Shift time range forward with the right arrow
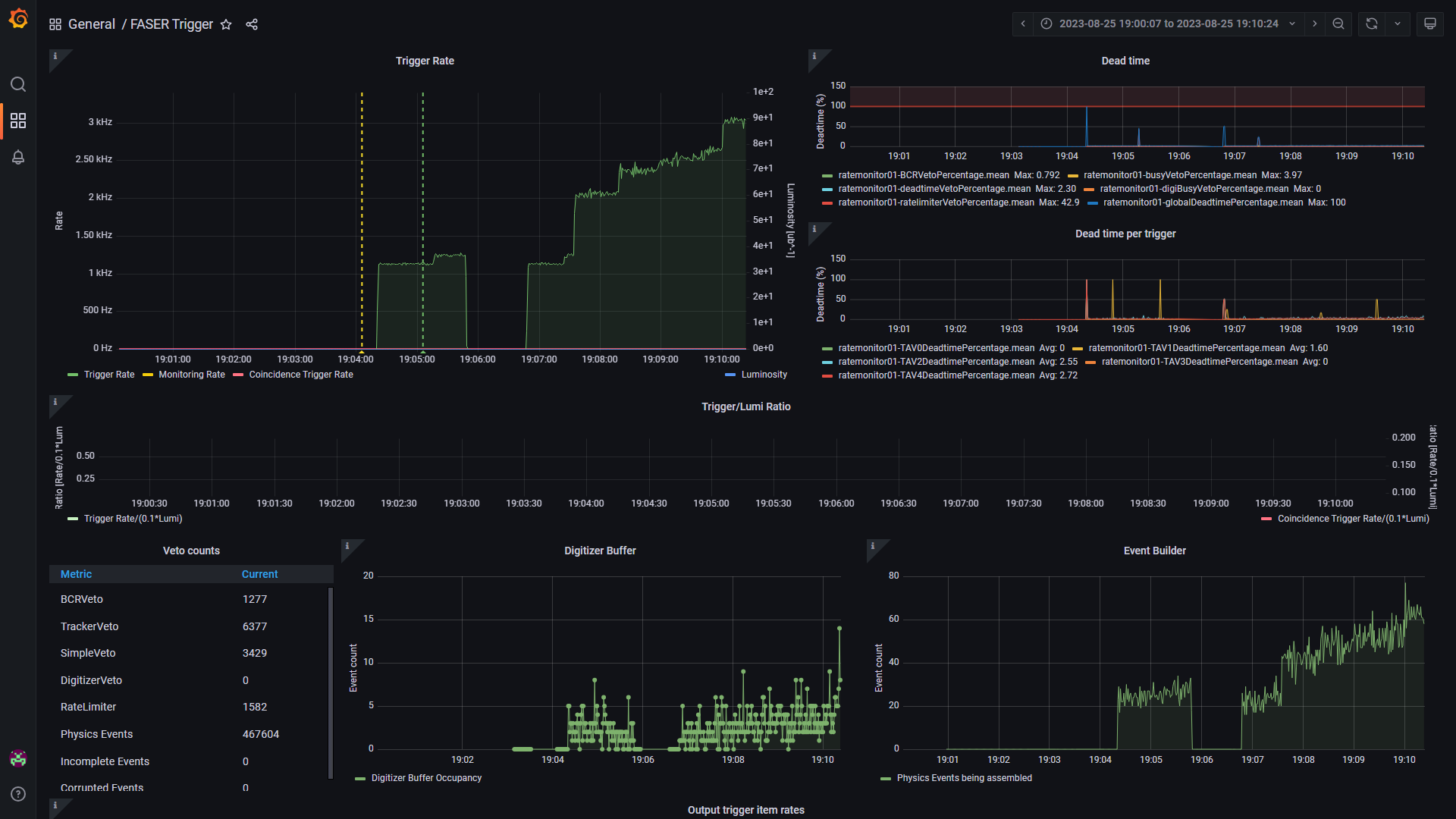Screen dimensions: 1456x819 point(1314,24)
